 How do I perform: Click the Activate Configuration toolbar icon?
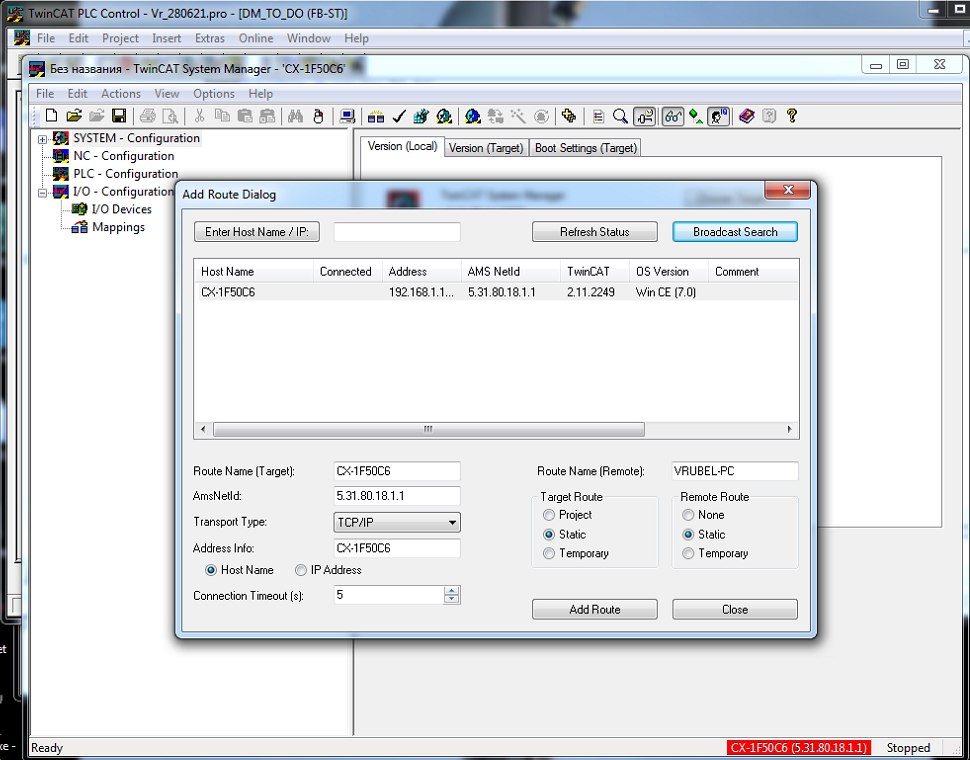tap(421, 116)
